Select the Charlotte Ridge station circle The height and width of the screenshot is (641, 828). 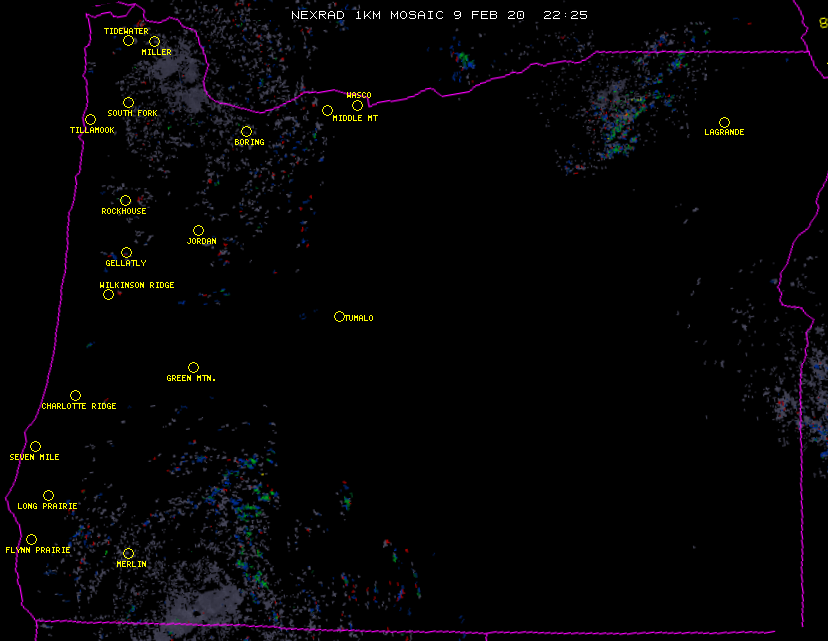(x=75, y=395)
